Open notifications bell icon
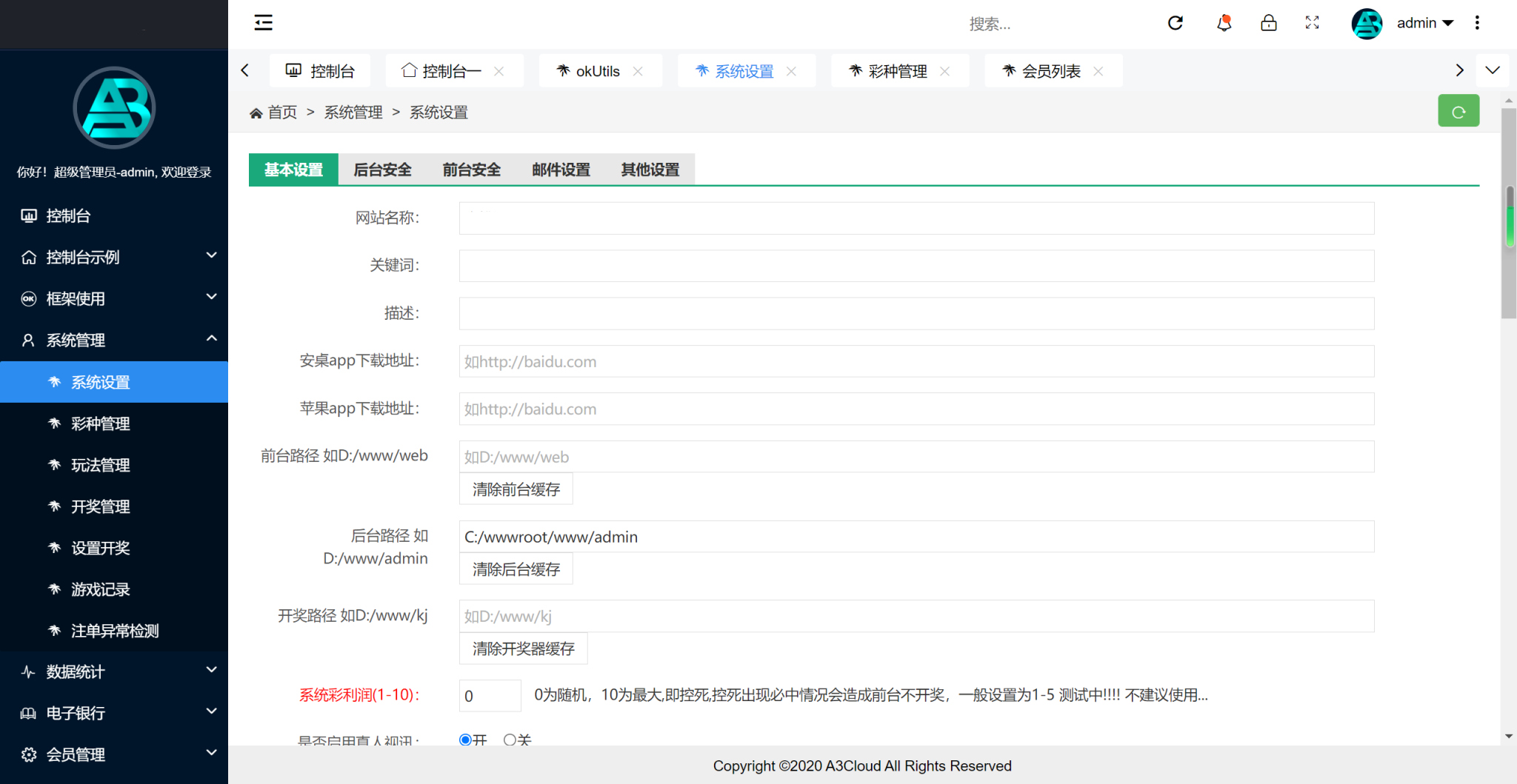 tap(1224, 23)
